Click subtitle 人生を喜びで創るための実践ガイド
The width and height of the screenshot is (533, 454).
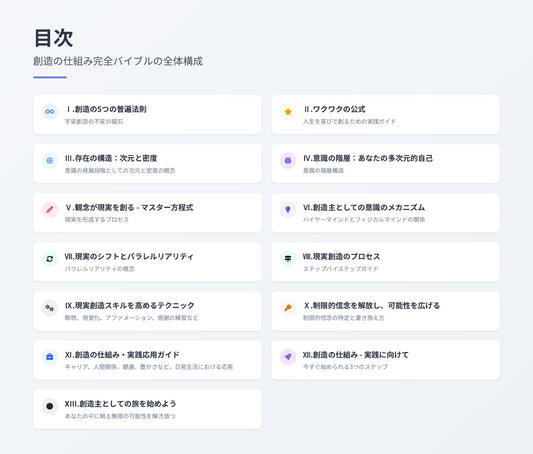(349, 121)
